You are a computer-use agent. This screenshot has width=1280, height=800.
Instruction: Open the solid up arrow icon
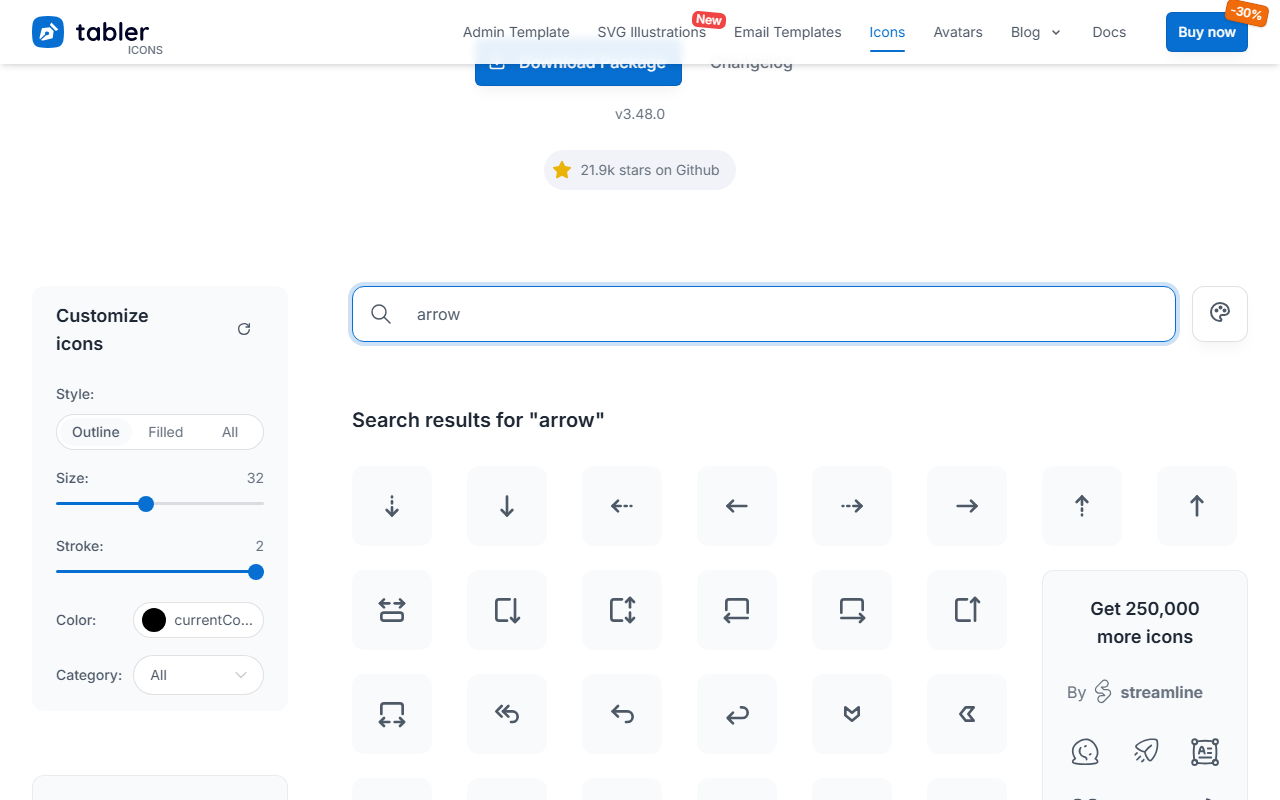tap(1197, 506)
